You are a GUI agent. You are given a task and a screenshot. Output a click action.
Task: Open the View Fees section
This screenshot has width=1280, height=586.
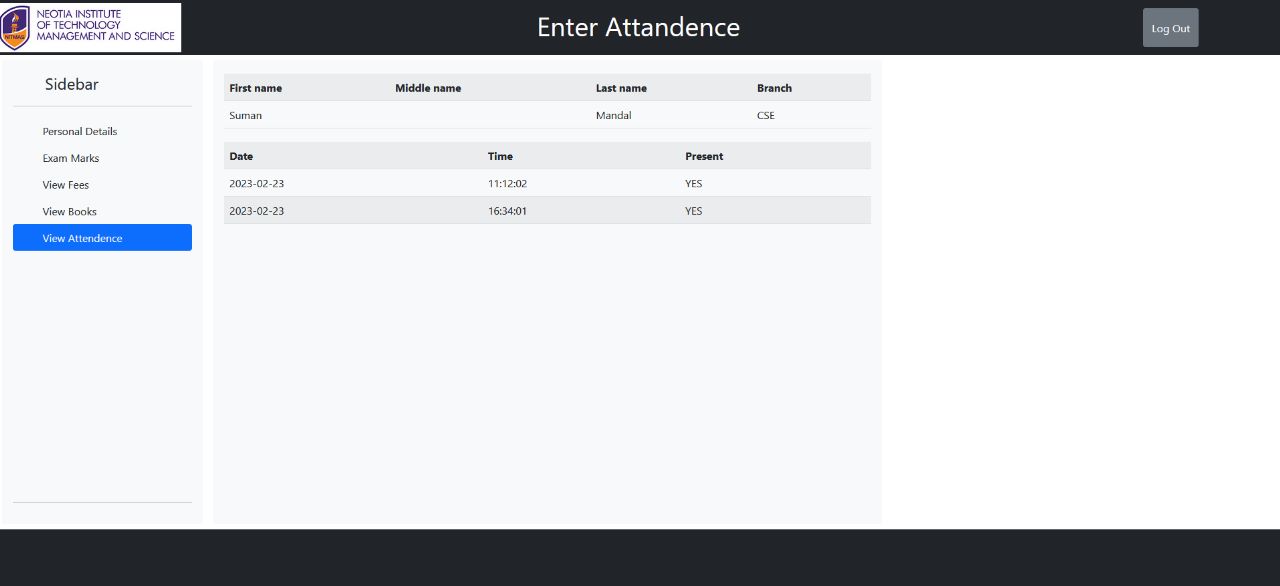(x=65, y=185)
